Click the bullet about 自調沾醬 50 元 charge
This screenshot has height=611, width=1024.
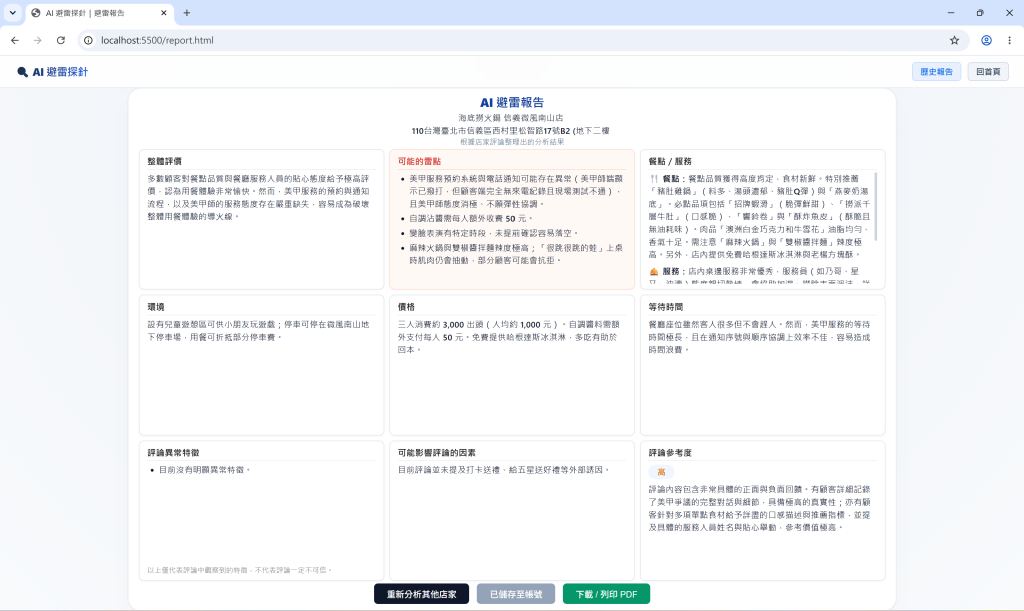tap(471, 219)
